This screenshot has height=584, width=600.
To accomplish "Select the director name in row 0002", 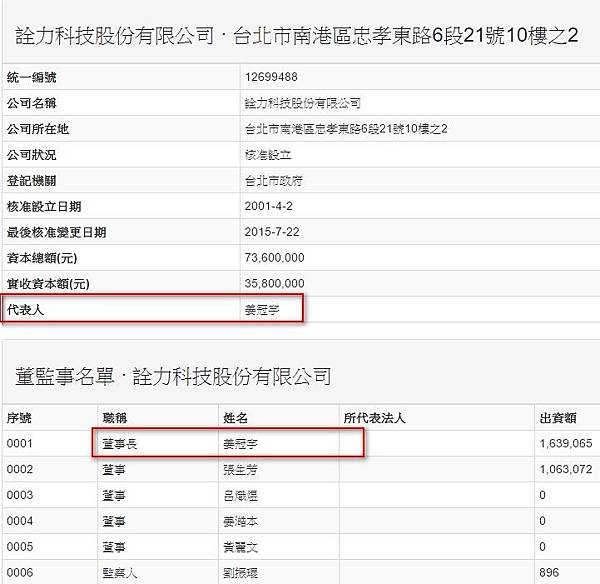I will click(x=240, y=470).
